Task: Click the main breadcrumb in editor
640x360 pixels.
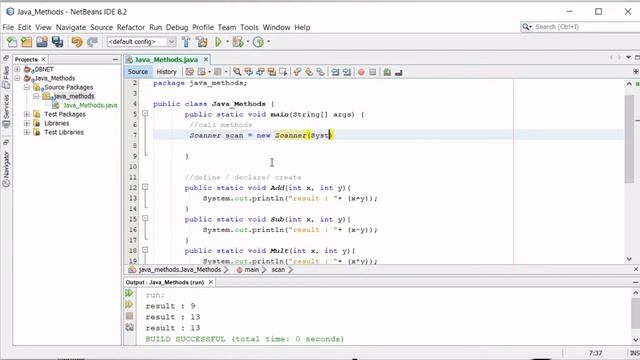Action: point(252,270)
